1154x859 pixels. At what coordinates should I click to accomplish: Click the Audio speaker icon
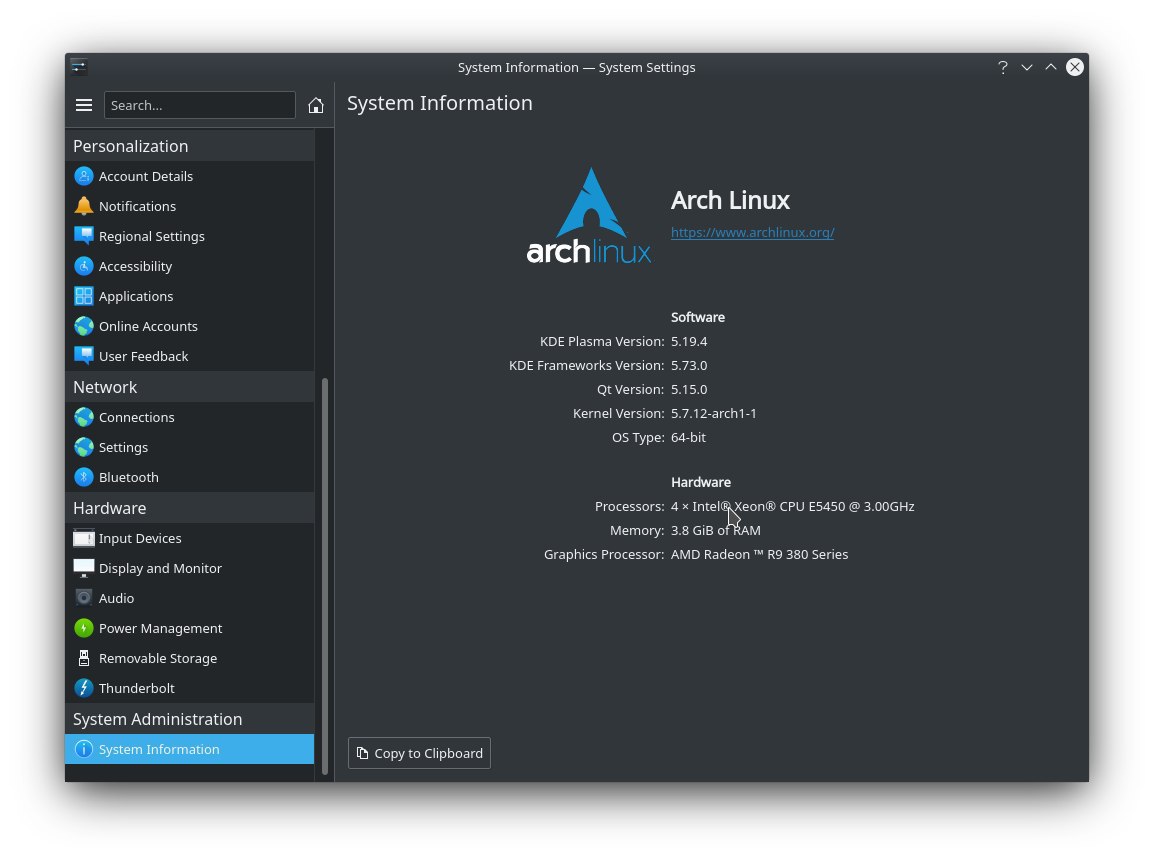click(x=84, y=598)
